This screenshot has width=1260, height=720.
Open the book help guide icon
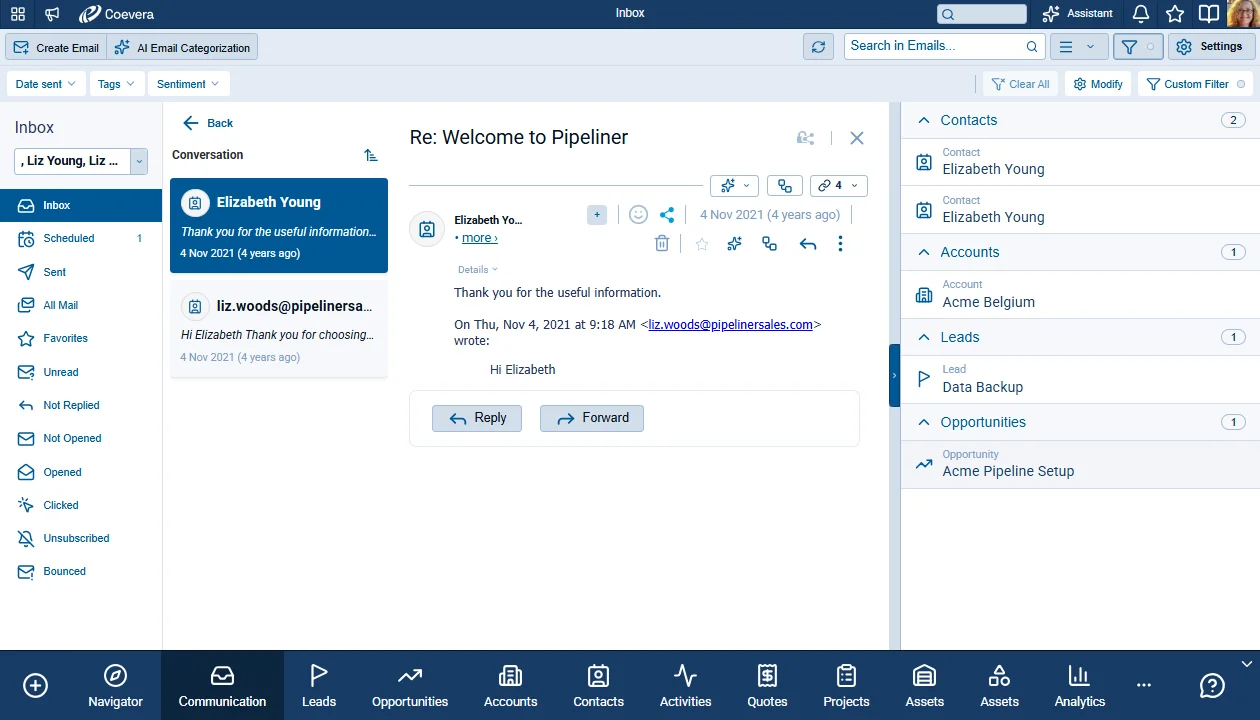click(1209, 14)
